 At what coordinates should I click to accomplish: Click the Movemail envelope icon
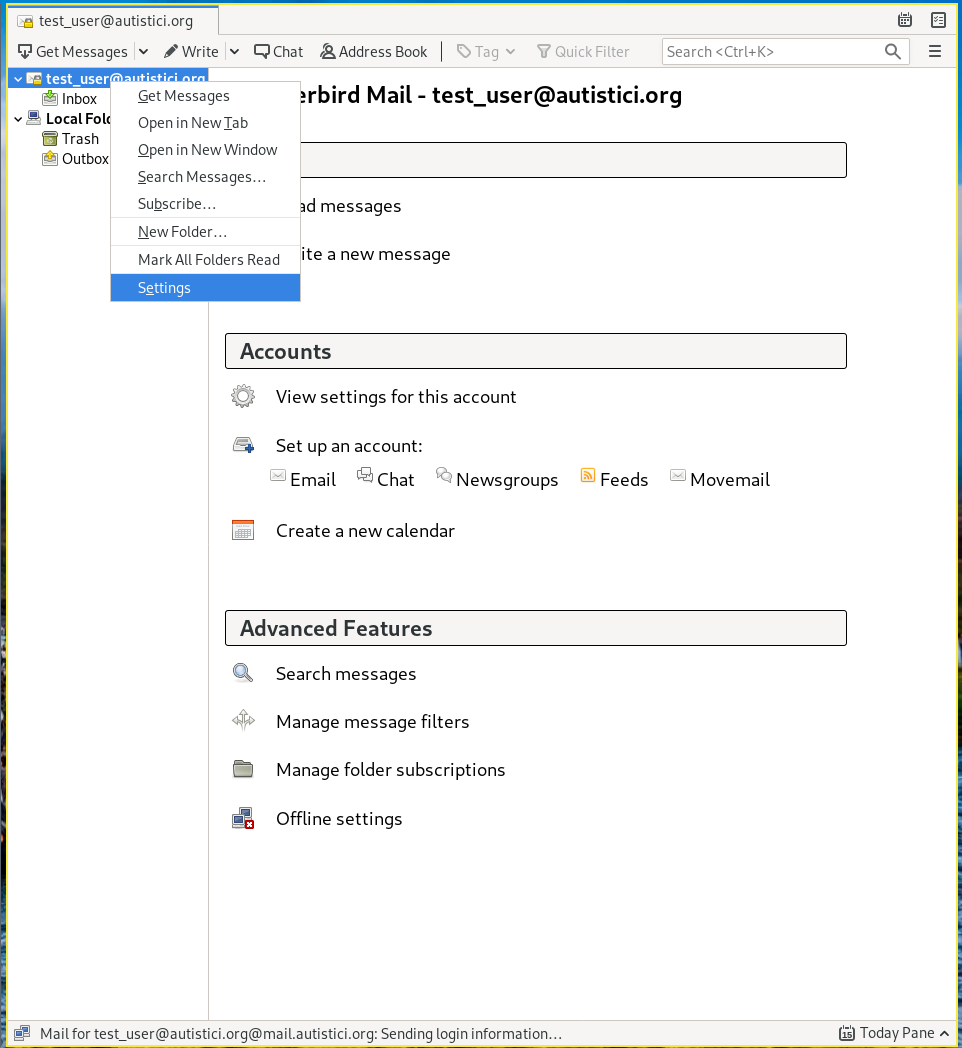(678, 475)
